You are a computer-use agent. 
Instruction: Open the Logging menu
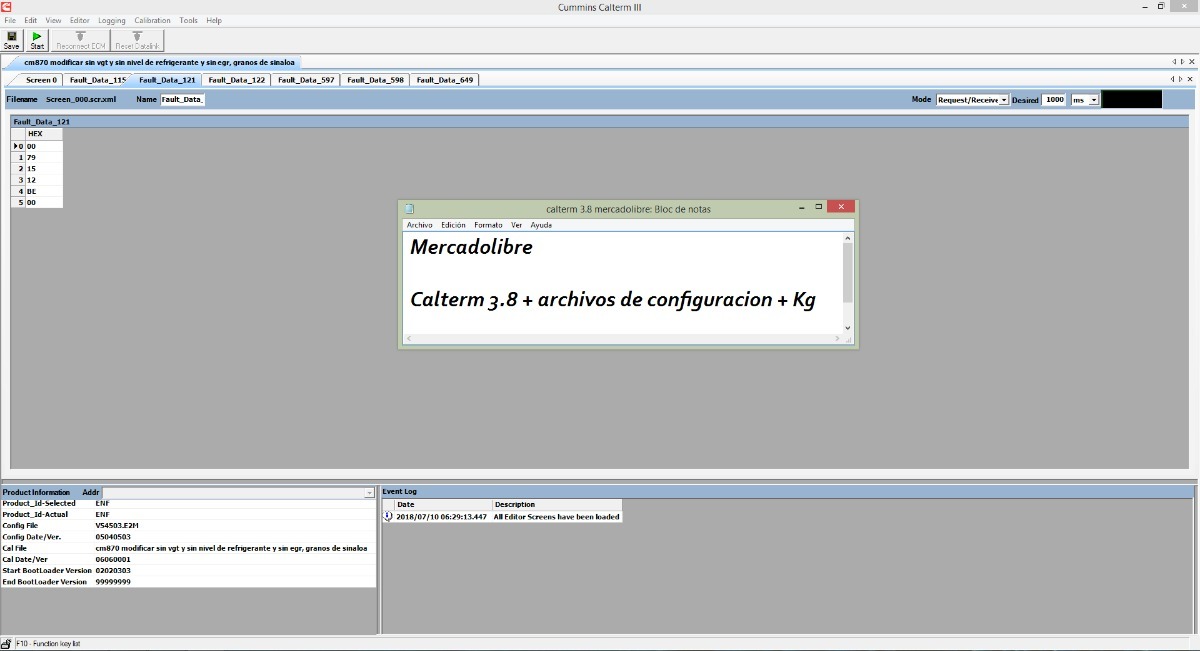[x=112, y=20]
